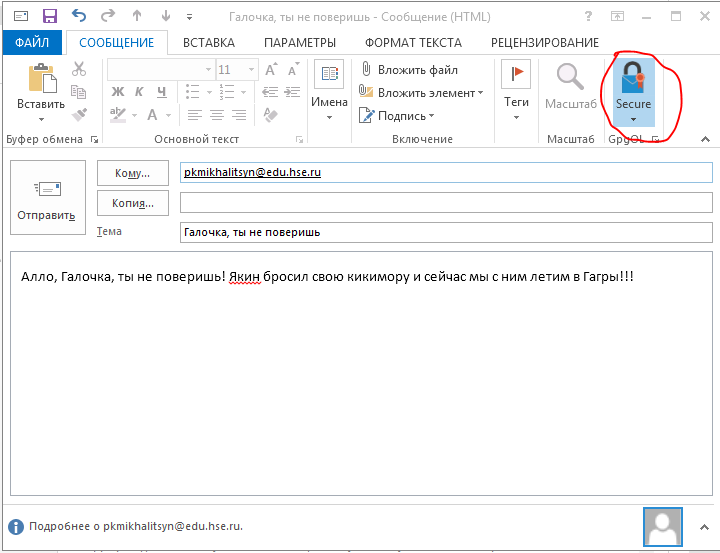Decrease the paragraph indent
The width and height of the screenshot is (720, 553).
pyautogui.click(x=270, y=92)
